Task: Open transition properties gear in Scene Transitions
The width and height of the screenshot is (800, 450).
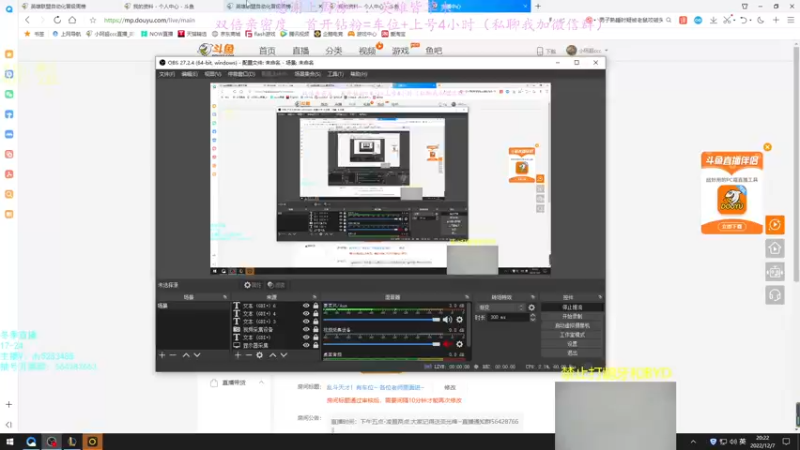Action: [x=532, y=308]
